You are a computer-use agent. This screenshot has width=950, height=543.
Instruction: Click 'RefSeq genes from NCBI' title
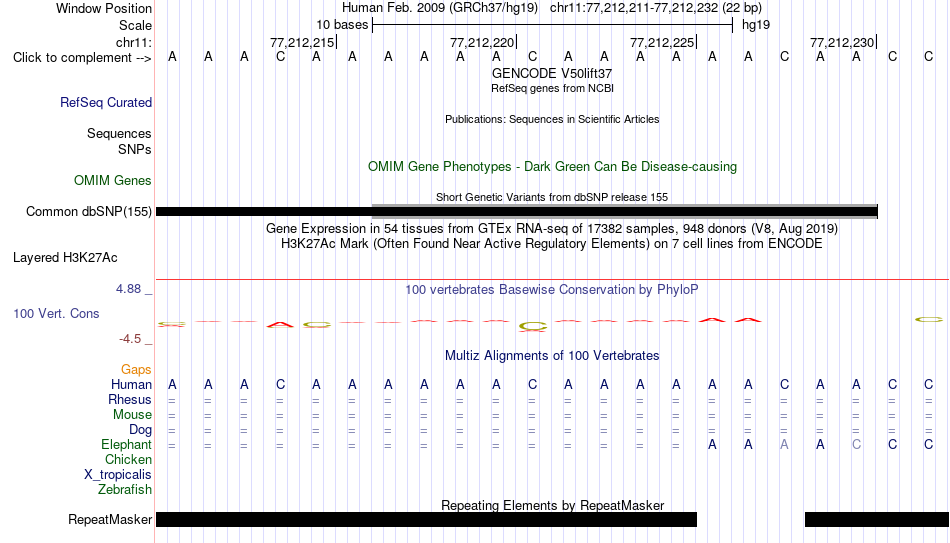pos(553,88)
